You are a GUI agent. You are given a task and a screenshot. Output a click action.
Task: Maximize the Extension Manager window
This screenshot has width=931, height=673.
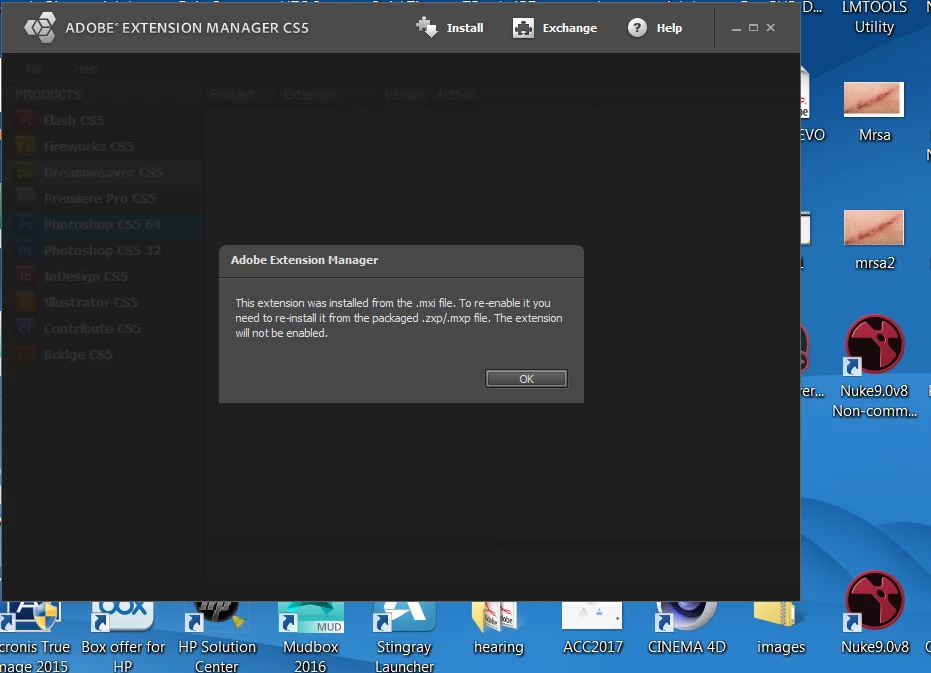753,28
